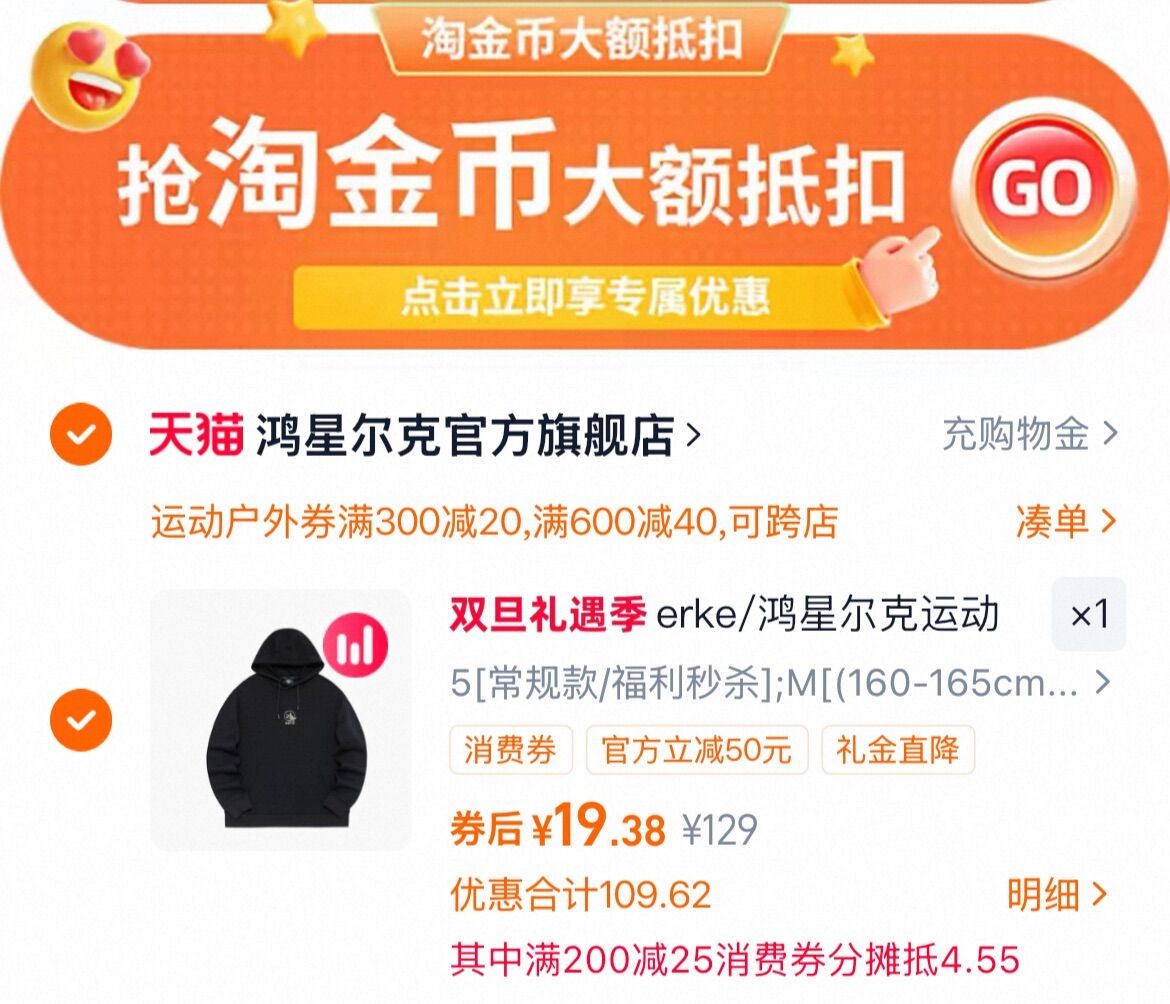
Task: Change the ×1 quantity selector
Action: click(x=1089, y=615)
